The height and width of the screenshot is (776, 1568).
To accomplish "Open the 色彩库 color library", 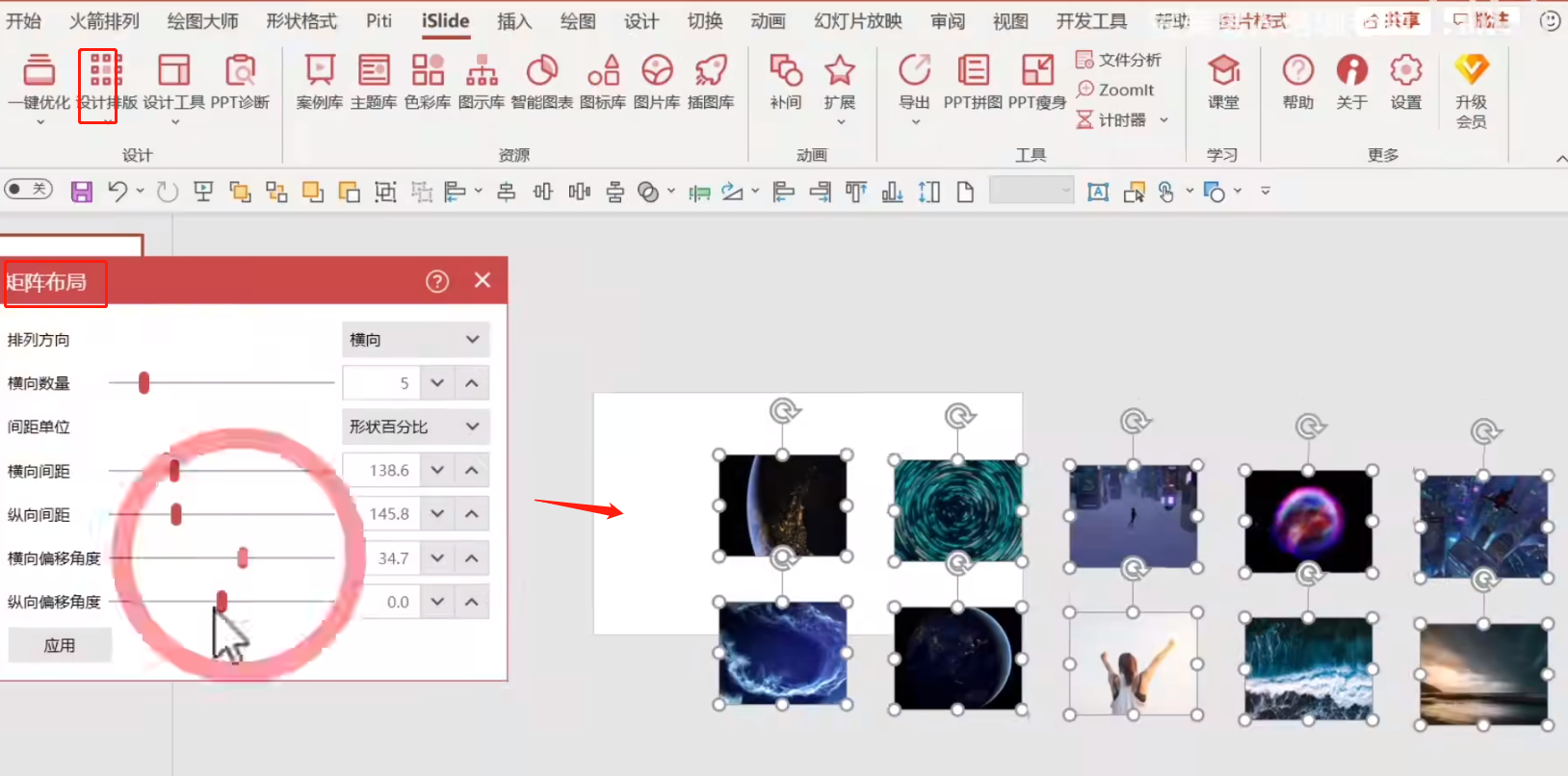I will [x=428, y=84].
